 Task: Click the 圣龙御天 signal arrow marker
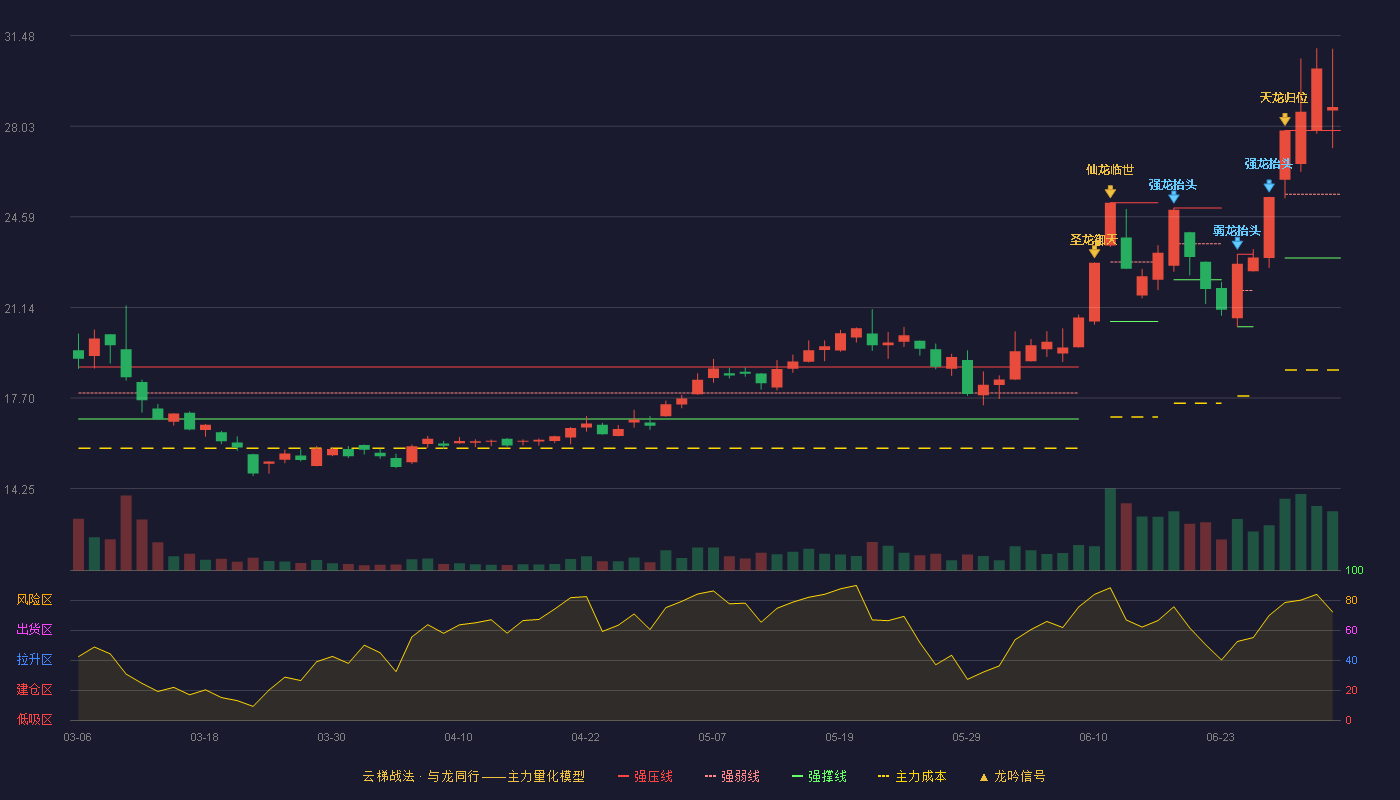[x=1094, y=252]
